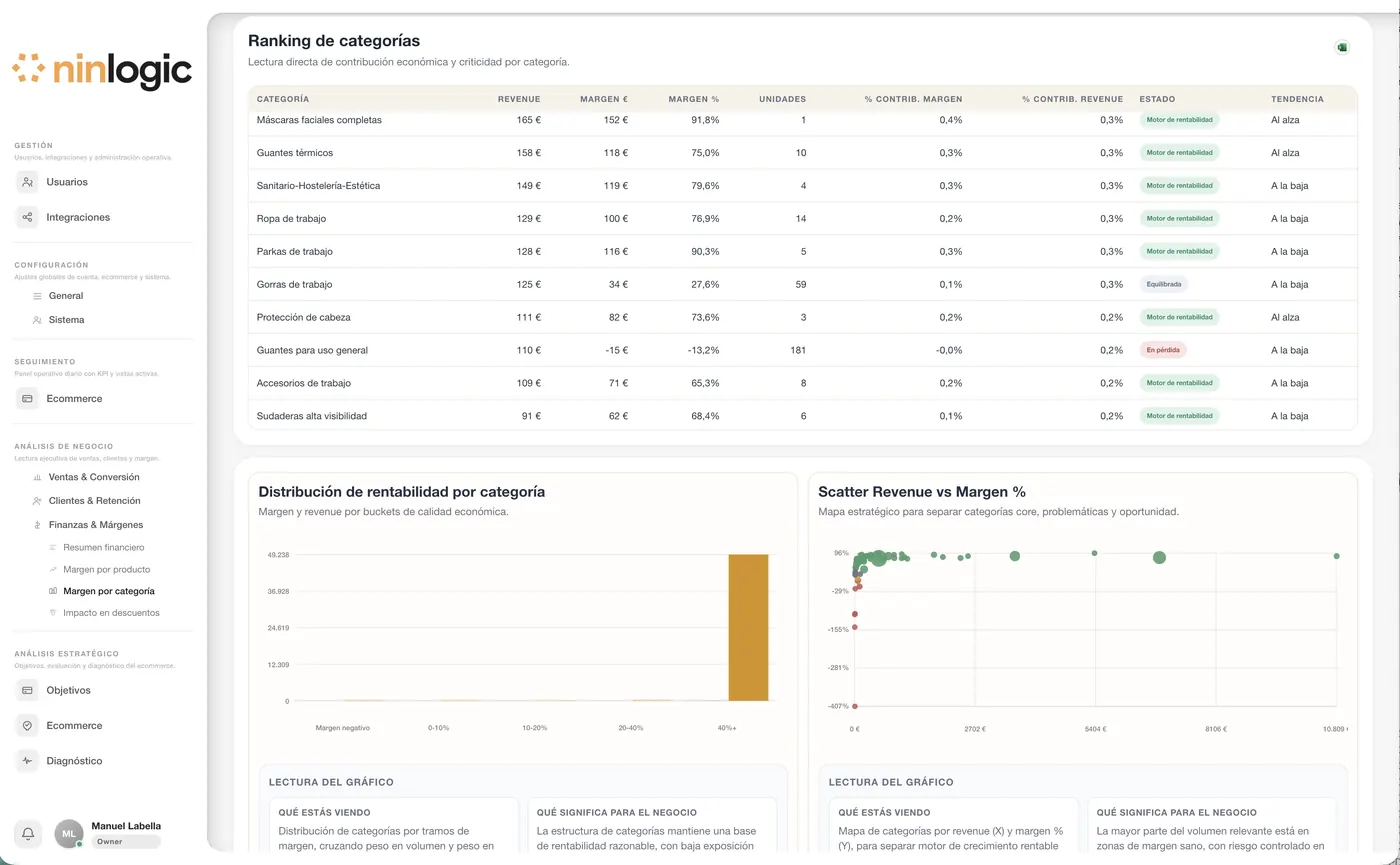Open Margen por producto page
Screen dimensions: 1400x865
point(106,569)
